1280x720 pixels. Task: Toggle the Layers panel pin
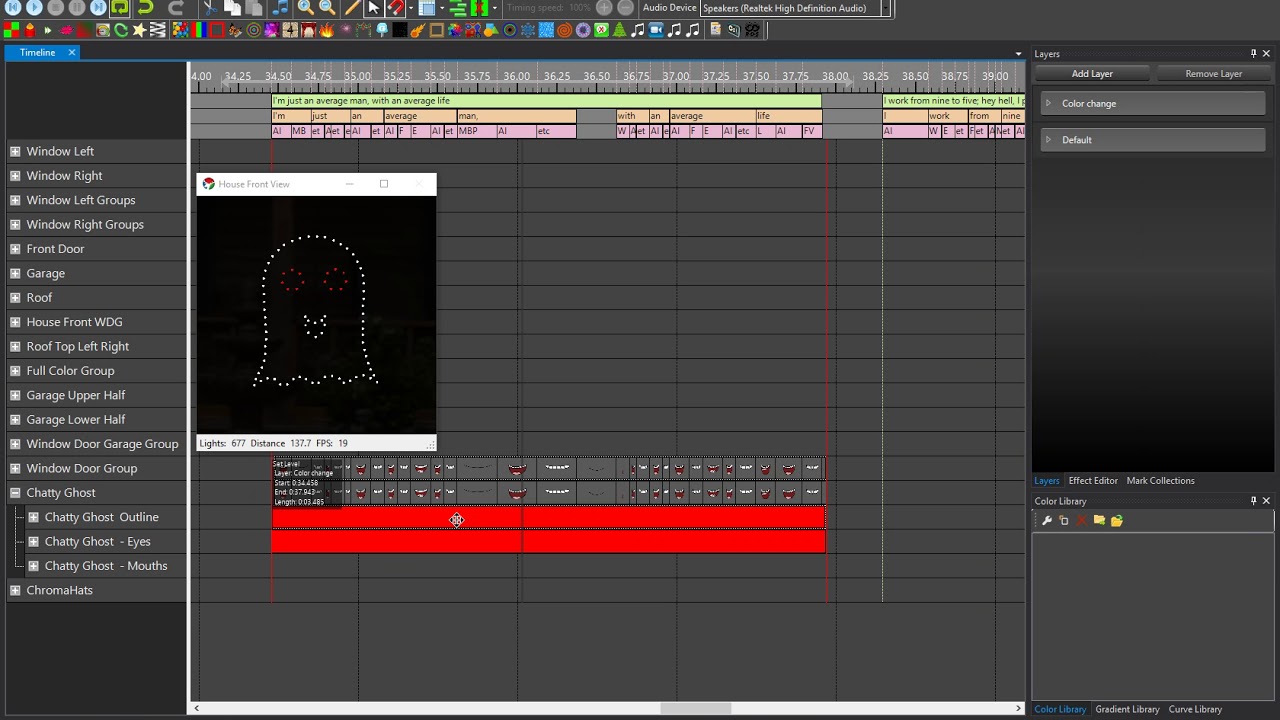point(1253,54)
